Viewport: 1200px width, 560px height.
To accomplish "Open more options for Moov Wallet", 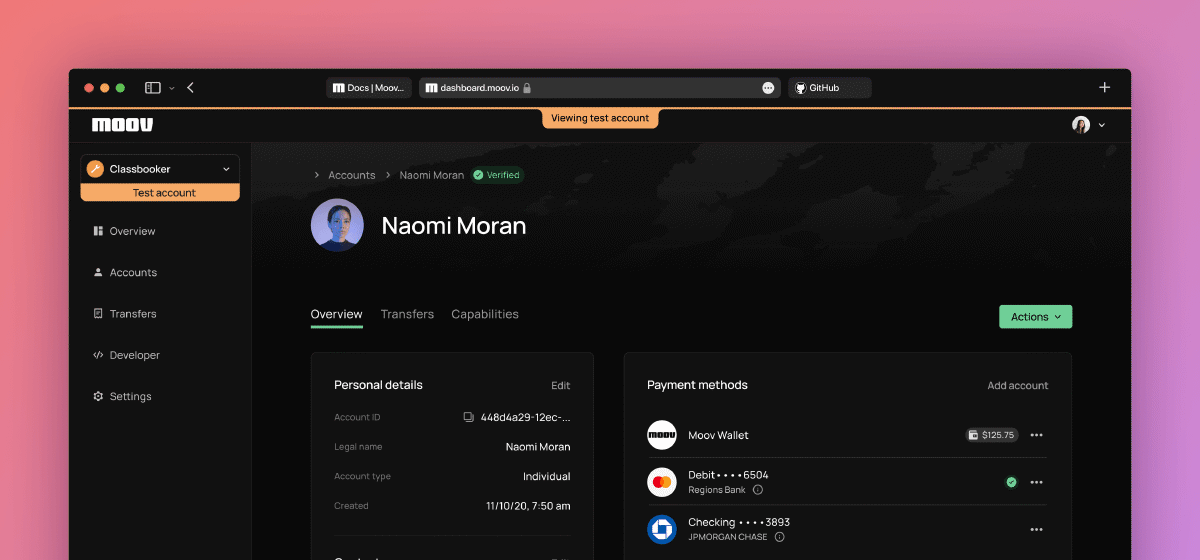I will pyautogui.click(x=1037, y=435).
